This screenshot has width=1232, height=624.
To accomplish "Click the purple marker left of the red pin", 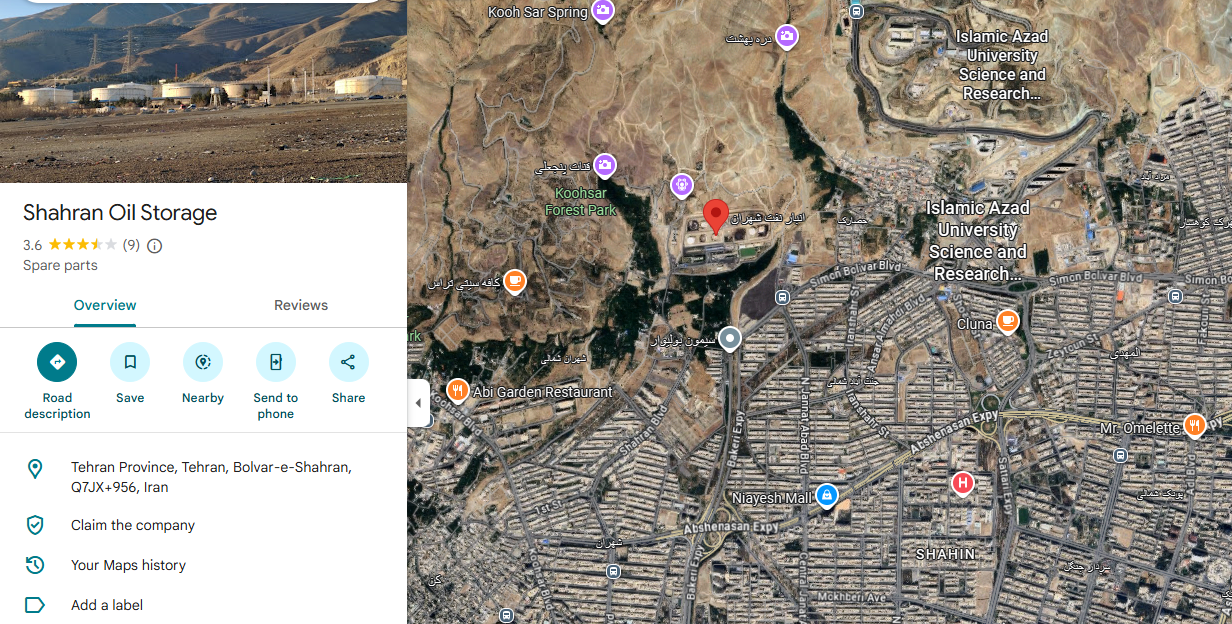I will [x=682, y=184].
